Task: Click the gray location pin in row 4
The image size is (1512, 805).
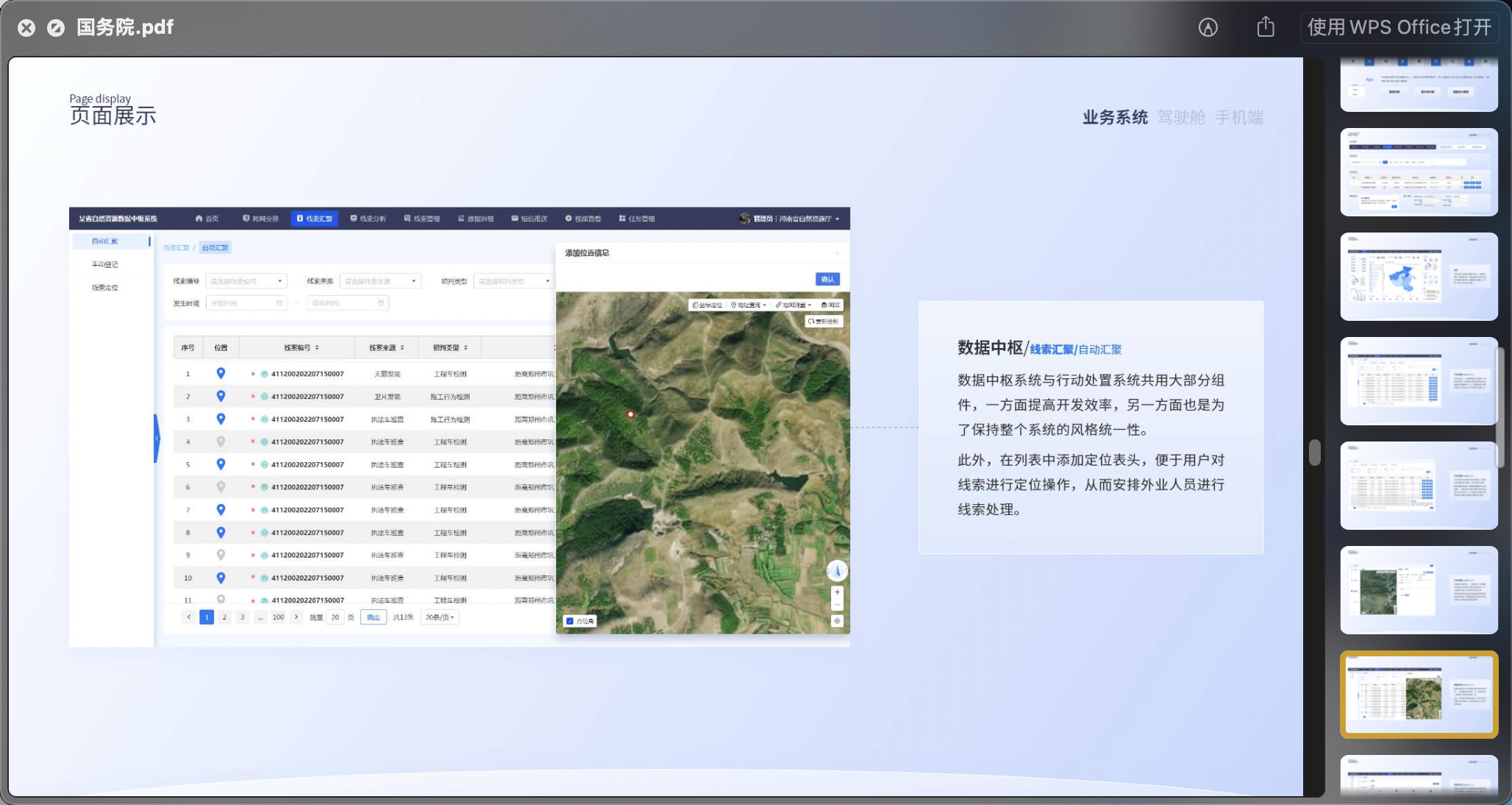Action: pyautogui.click(x=221, y=441)
